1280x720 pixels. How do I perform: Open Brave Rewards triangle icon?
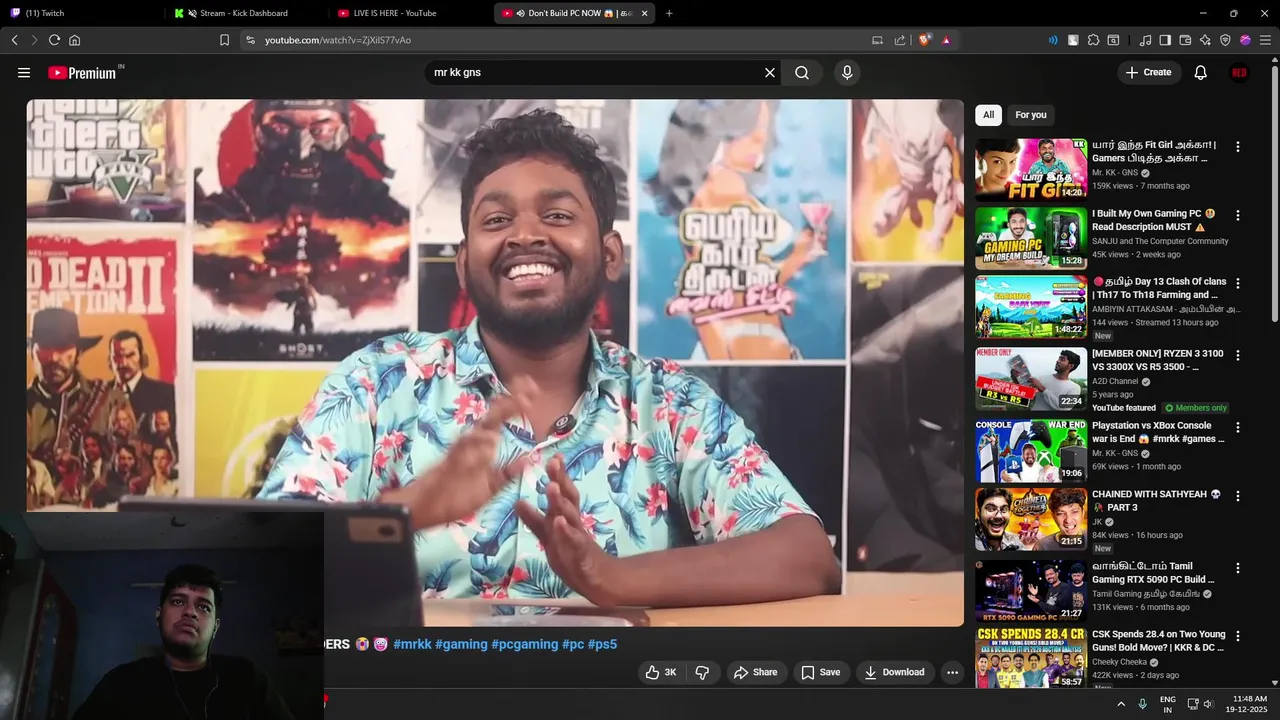[x=946, y=40]
